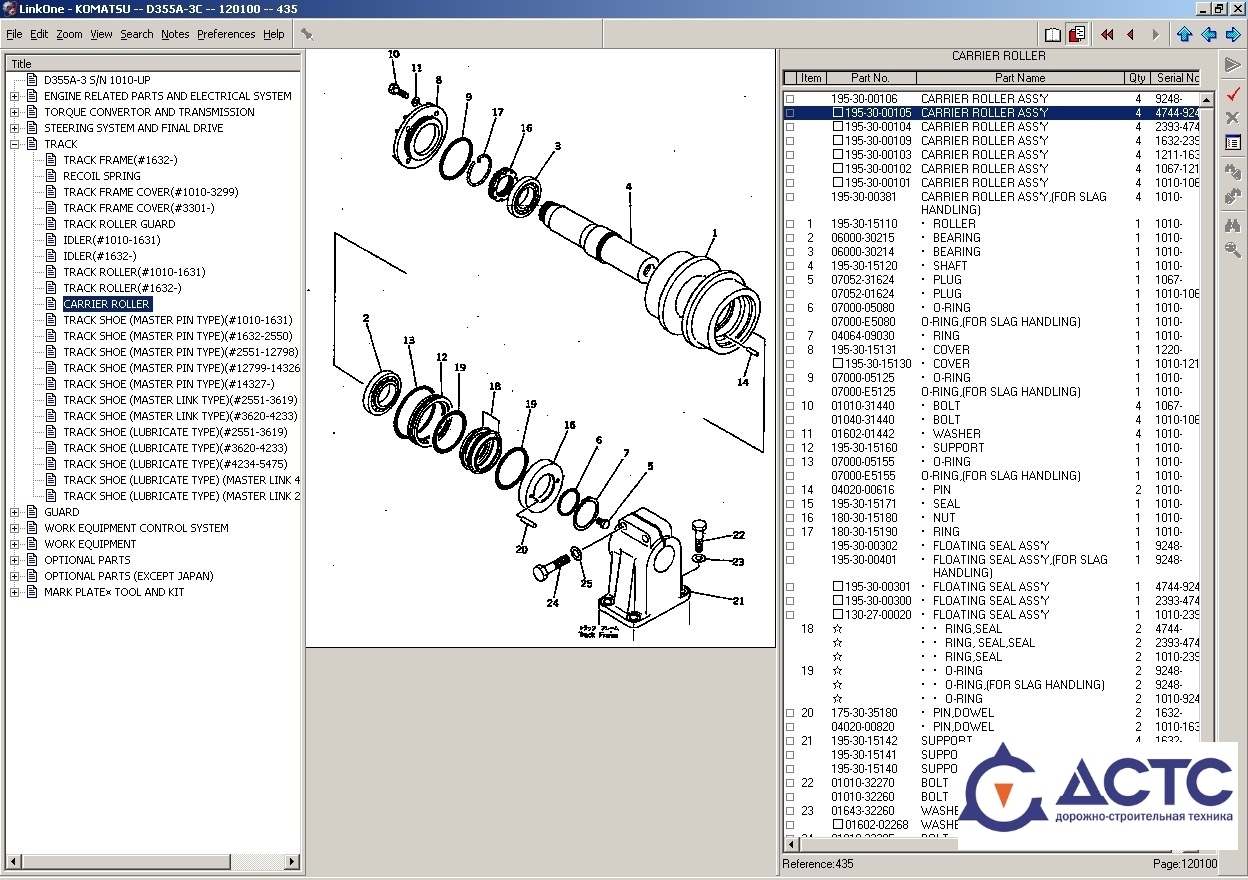Viewport: 1248px width, 880px height.
Task: Click right arrow of tree horizontal scrollbar
Action: (292, 861)
